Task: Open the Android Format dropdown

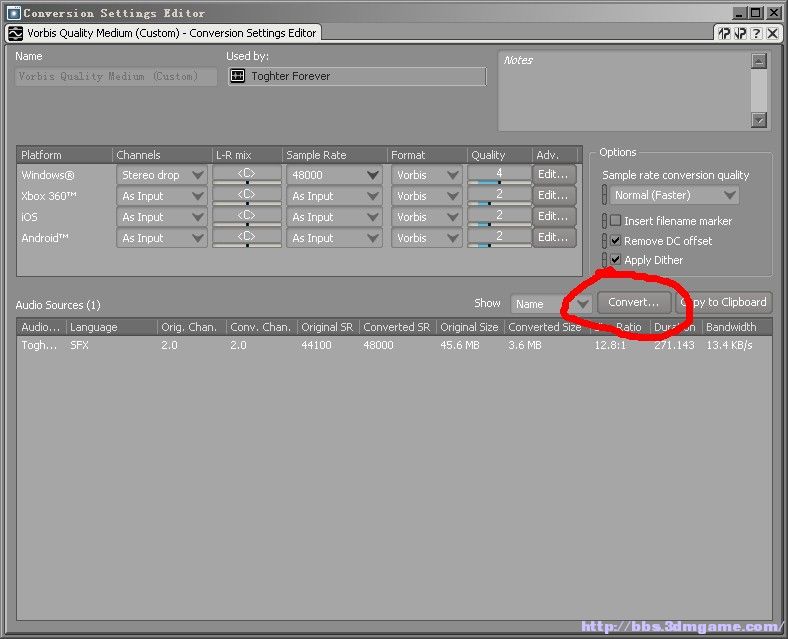Action: (x=427, y=238)
